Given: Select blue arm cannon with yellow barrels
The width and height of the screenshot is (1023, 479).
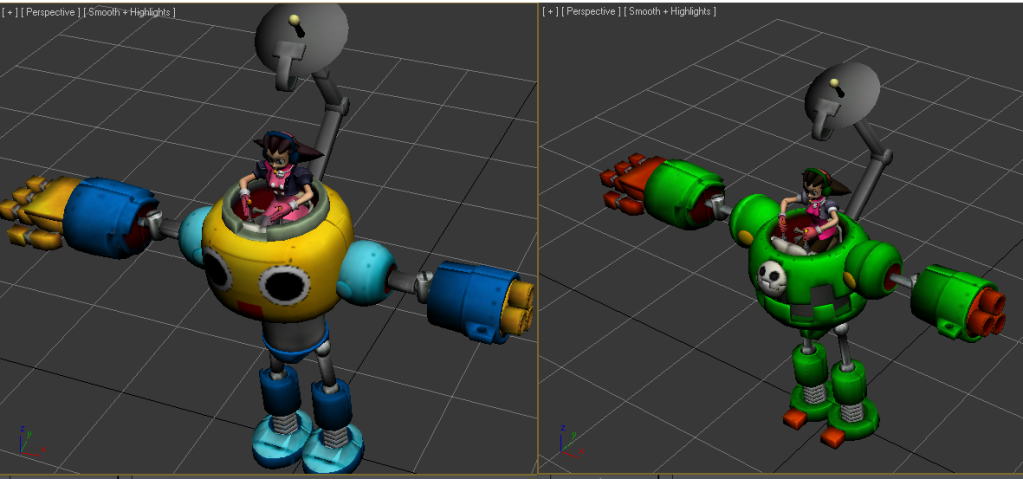Looking at the screenshot, I should point(480,300).
